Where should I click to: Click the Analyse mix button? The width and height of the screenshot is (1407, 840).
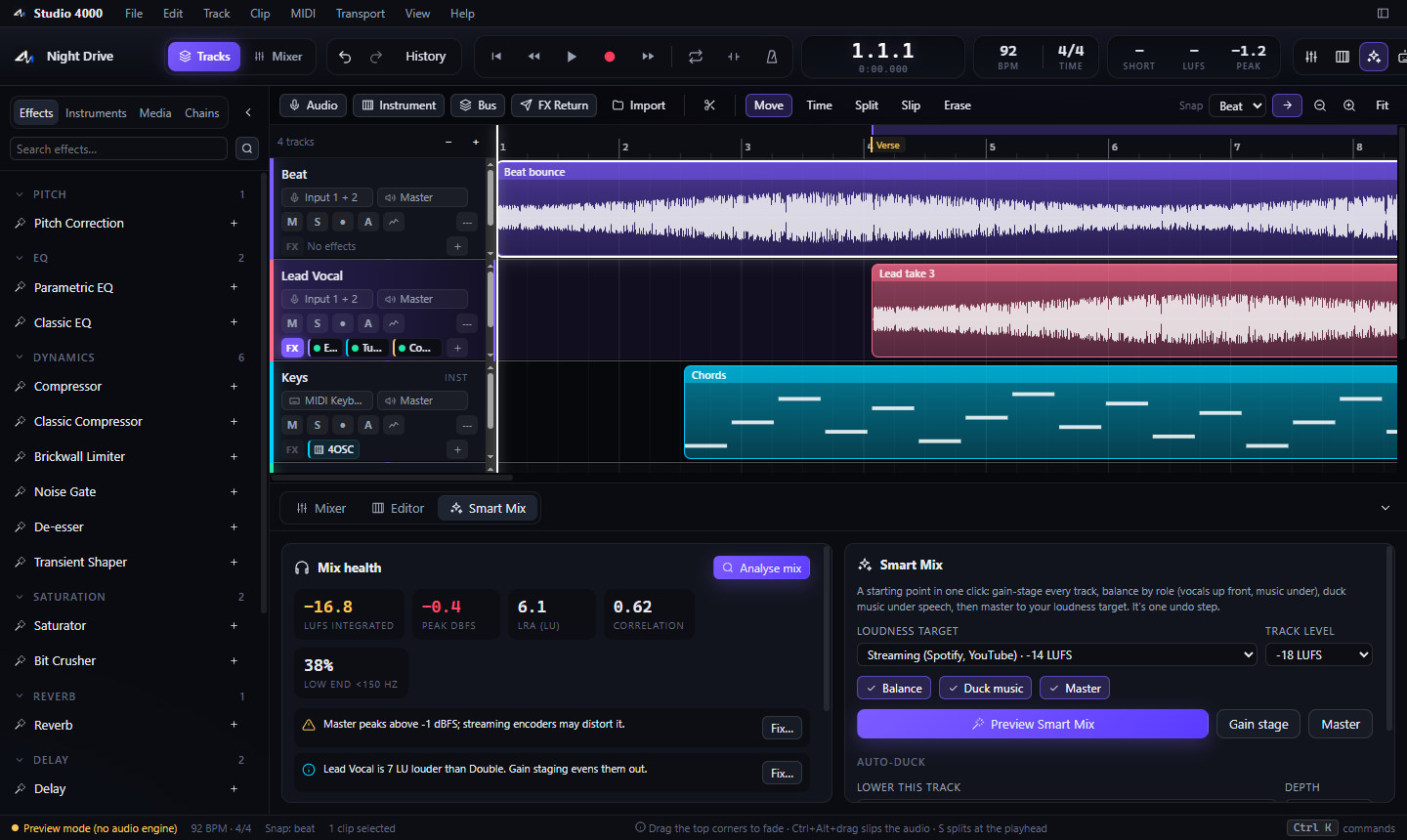pyautogui.click(x=761, y=567)
